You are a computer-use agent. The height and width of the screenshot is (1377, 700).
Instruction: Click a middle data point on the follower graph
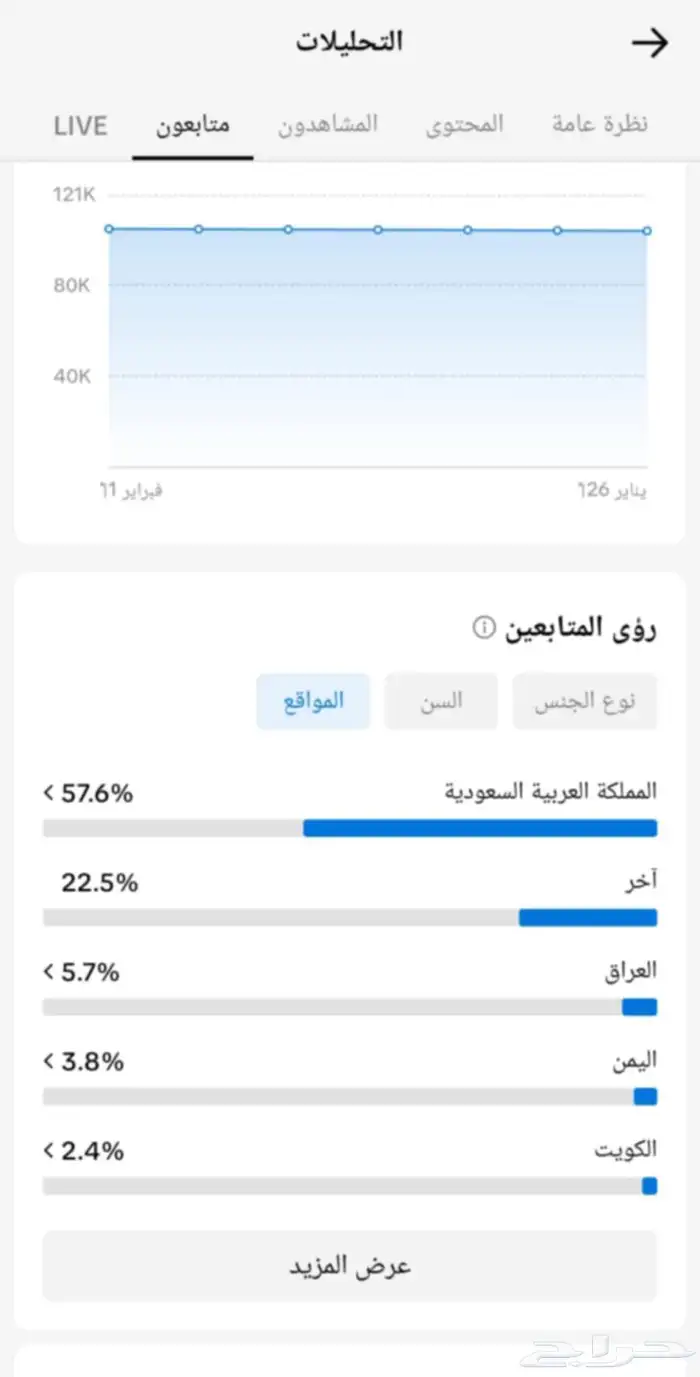(x=376, y=230)
